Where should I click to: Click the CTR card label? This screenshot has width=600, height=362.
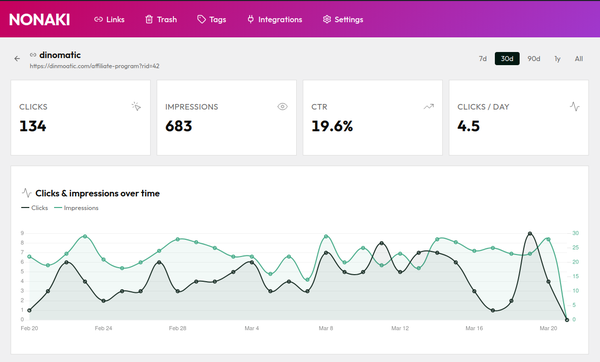(x=319, y=107)
